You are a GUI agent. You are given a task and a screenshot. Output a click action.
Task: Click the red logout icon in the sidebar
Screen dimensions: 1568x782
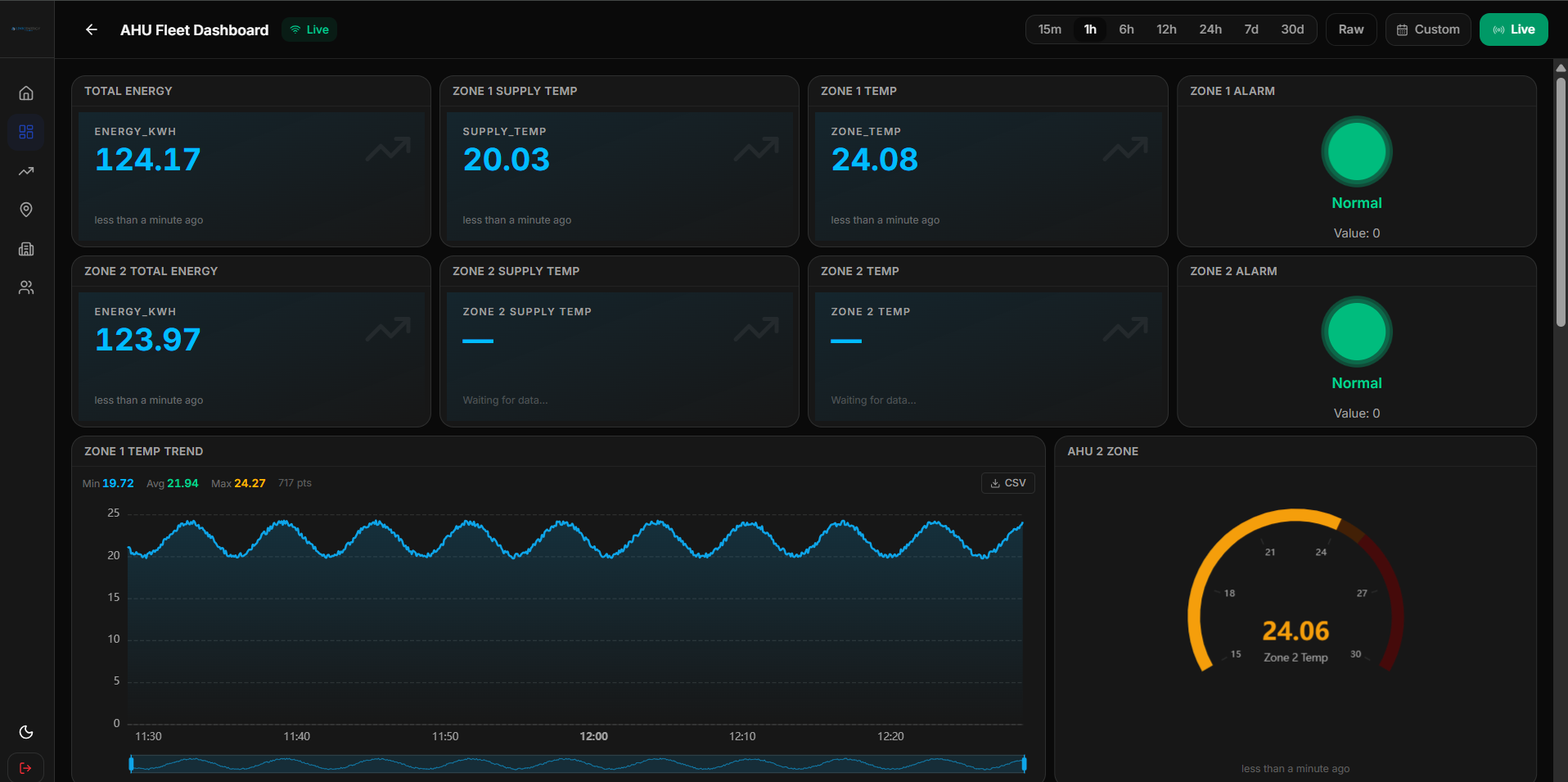(25, 768)
